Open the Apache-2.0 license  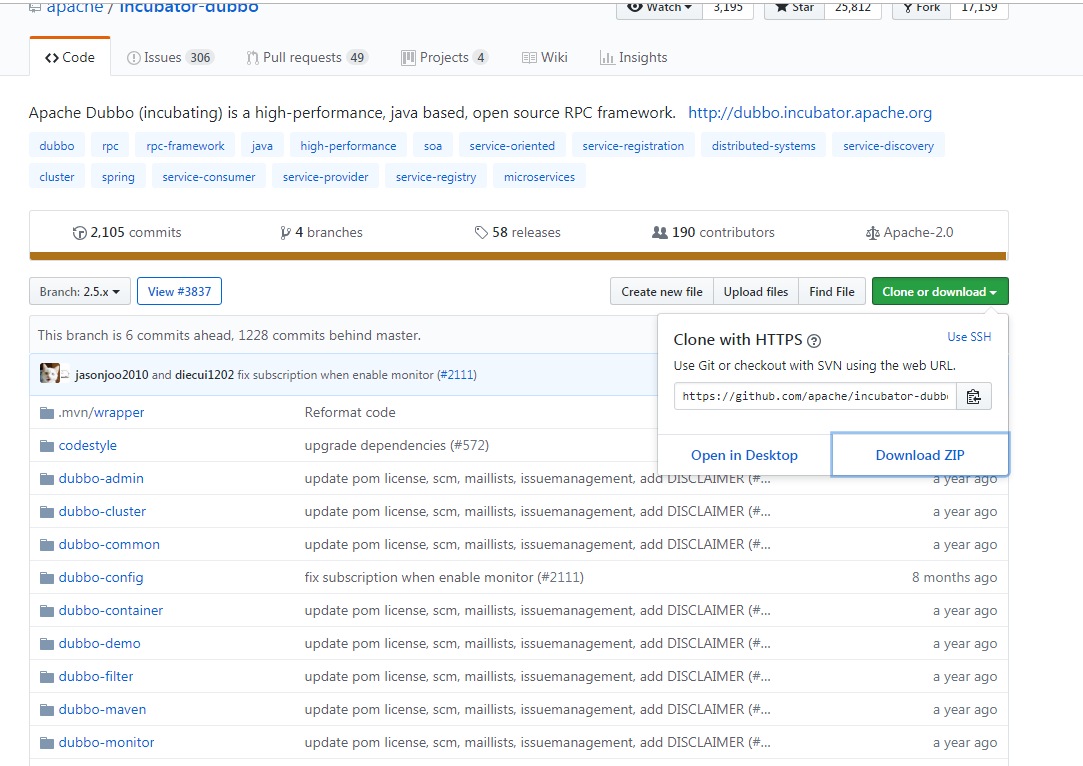point(909,233)
